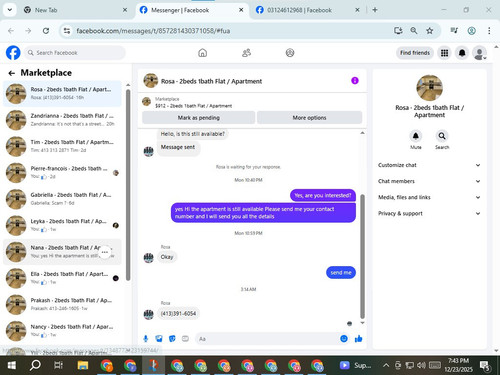Click Find friends button
The image size is (500, 375).
coord(415,53)
